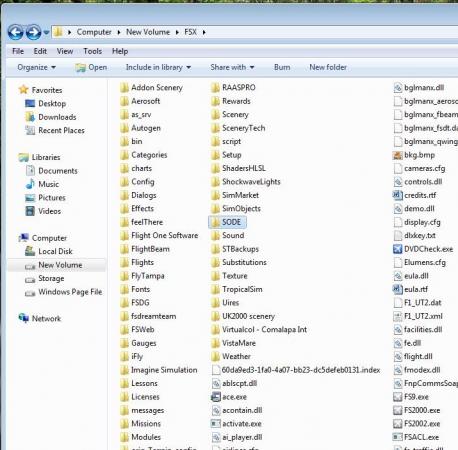Select the credits.rtf document icon
The width and height of the screenshot is (458, 450).
point(398,195)
